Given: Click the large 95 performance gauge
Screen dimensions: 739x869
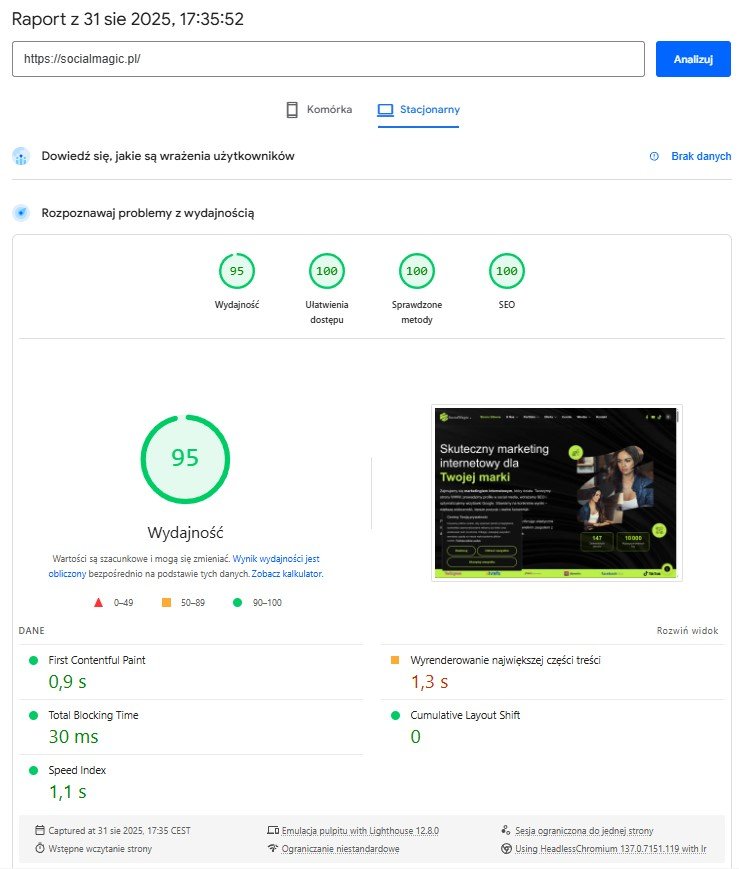Looking at the screenshot, I should click(x=185, y=458).
